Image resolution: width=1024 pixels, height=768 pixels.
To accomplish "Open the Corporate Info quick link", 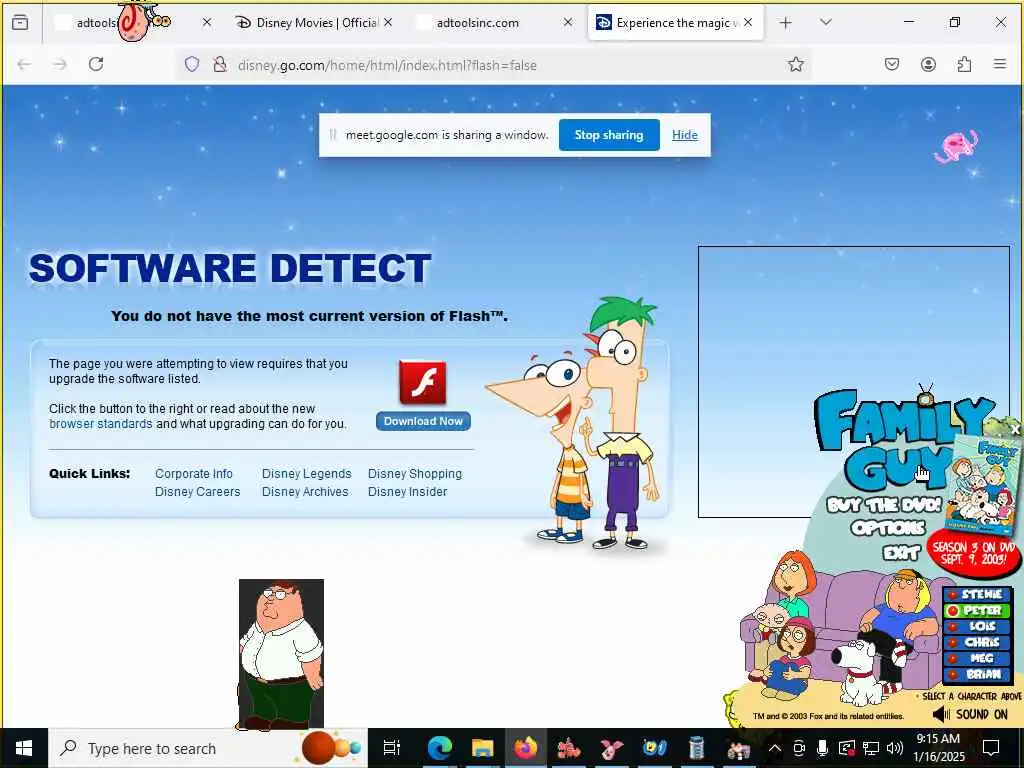I will click(x=194, y=474).
